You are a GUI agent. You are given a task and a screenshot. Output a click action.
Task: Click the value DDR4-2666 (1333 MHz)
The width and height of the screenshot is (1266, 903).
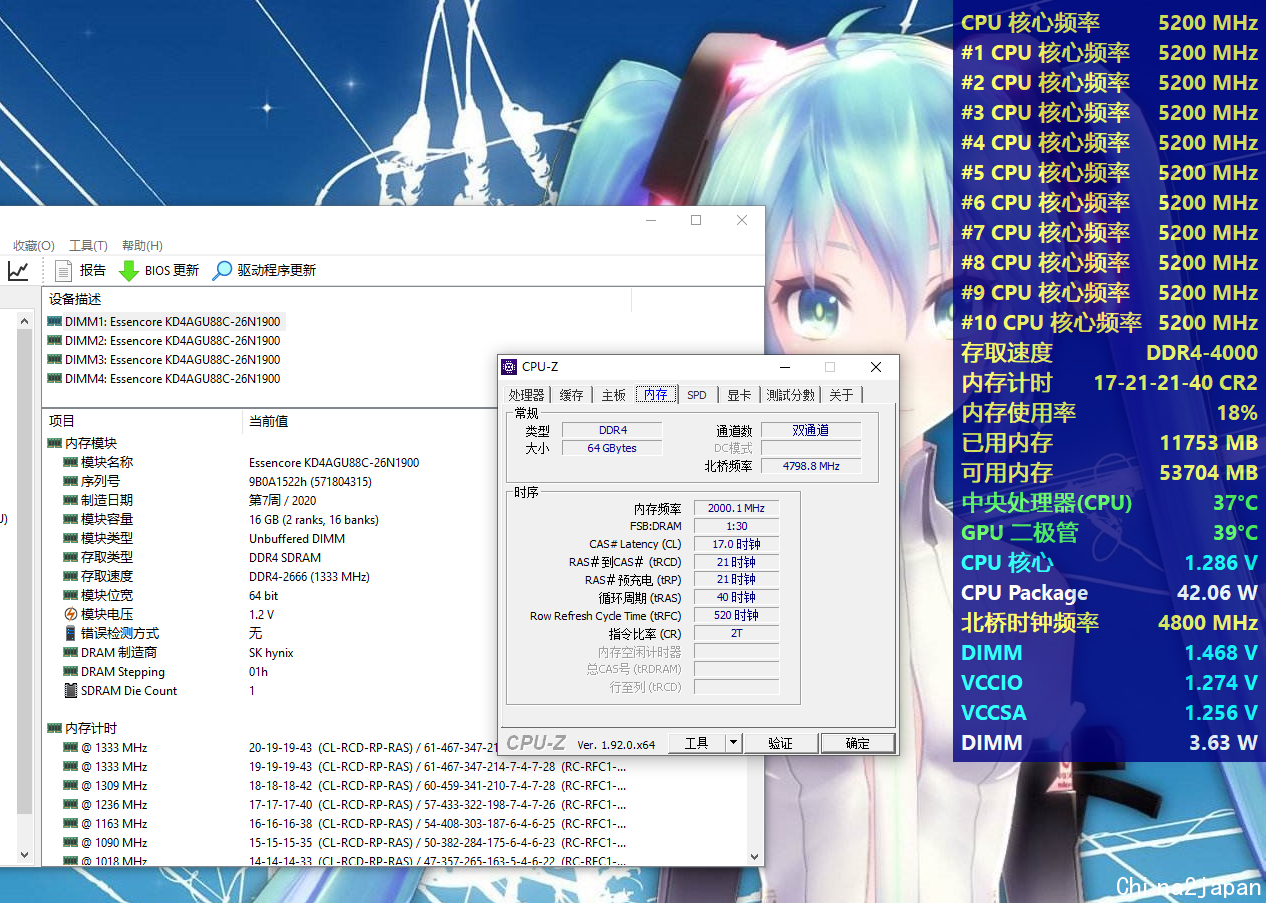(309, 576)
